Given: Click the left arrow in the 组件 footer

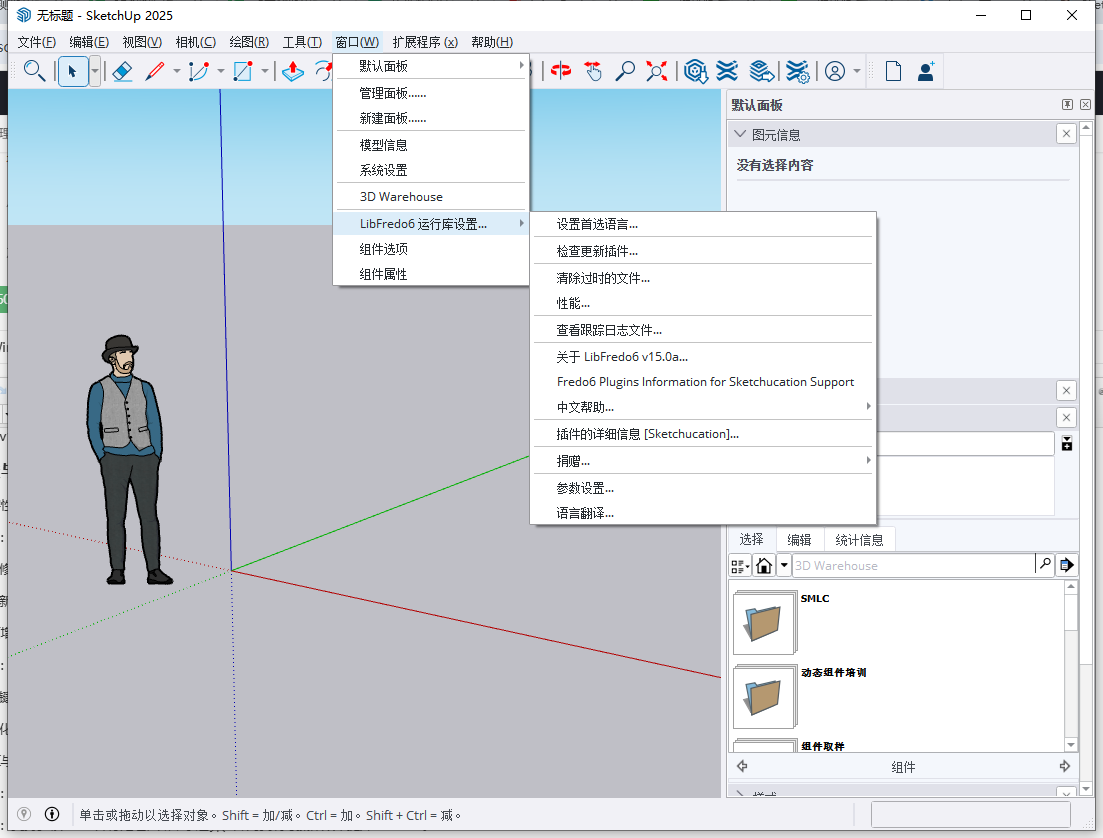Looking at the screenshot, I should coord(742,766).
